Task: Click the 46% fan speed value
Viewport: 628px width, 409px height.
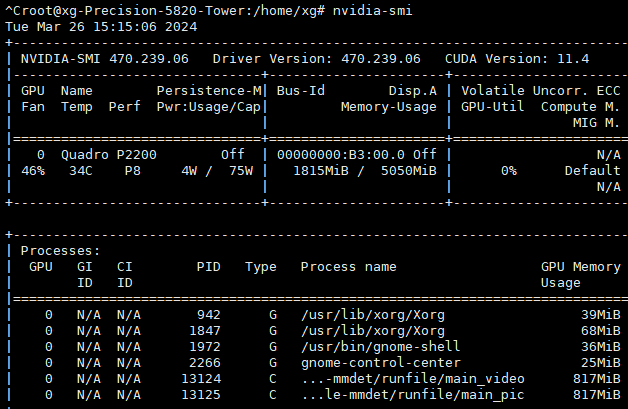Action: click(33, 171)
